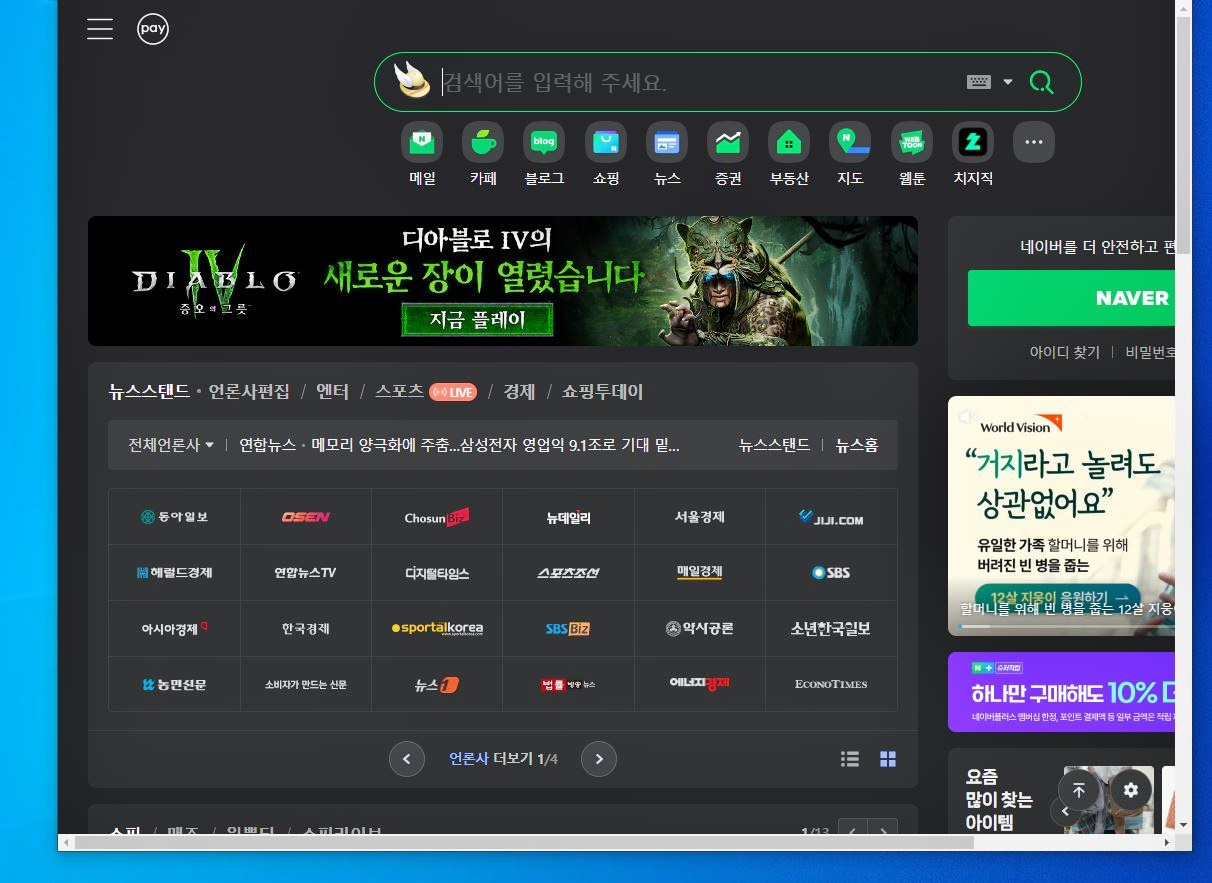The width and height of the screenshot is (1212, 883).
Task: Open the 뉴데일리 press logo
Action: (568, 517)
